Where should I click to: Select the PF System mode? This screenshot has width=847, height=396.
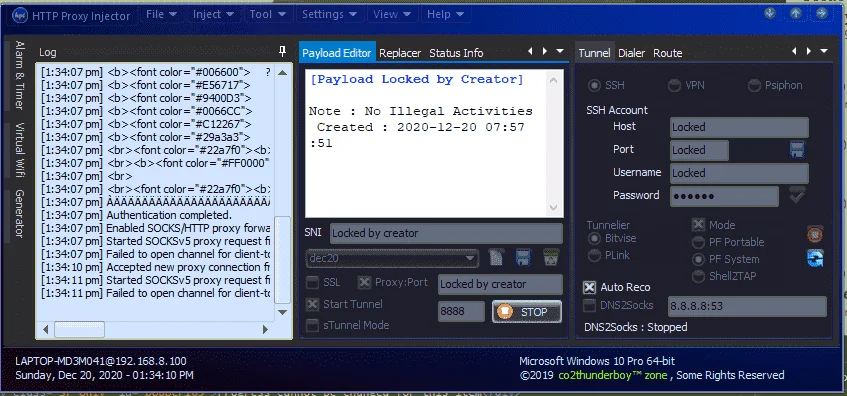699,259
